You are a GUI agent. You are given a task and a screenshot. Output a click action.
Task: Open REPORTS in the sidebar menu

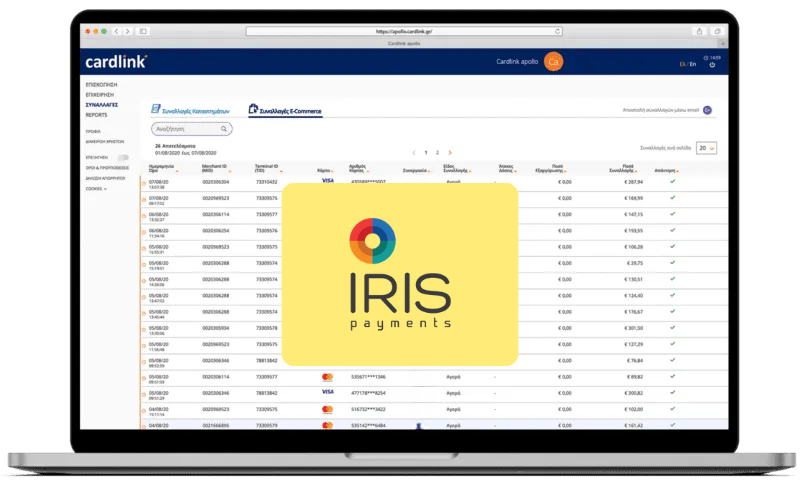pos(96,115)
